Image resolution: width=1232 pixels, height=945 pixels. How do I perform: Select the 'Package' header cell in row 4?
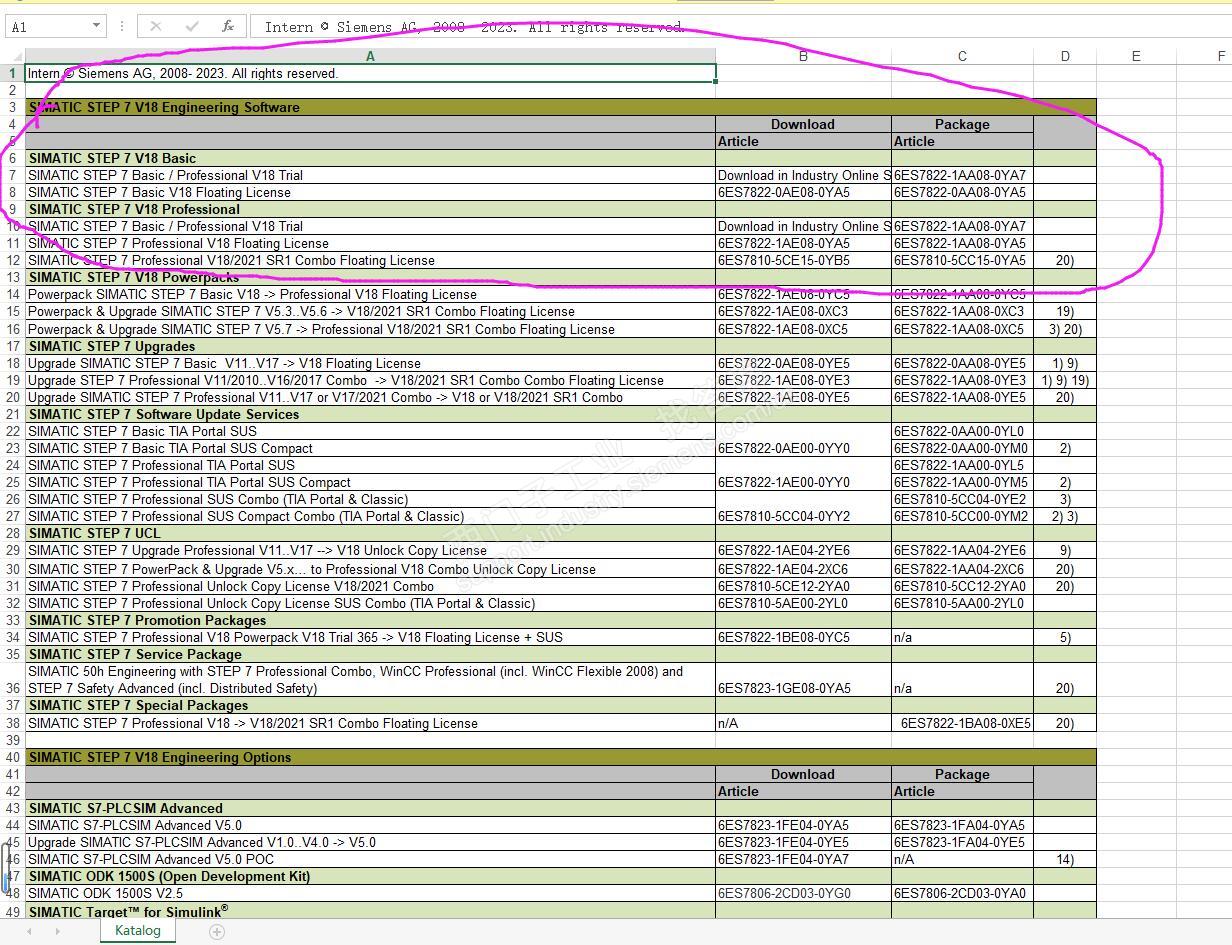(962, 124)
